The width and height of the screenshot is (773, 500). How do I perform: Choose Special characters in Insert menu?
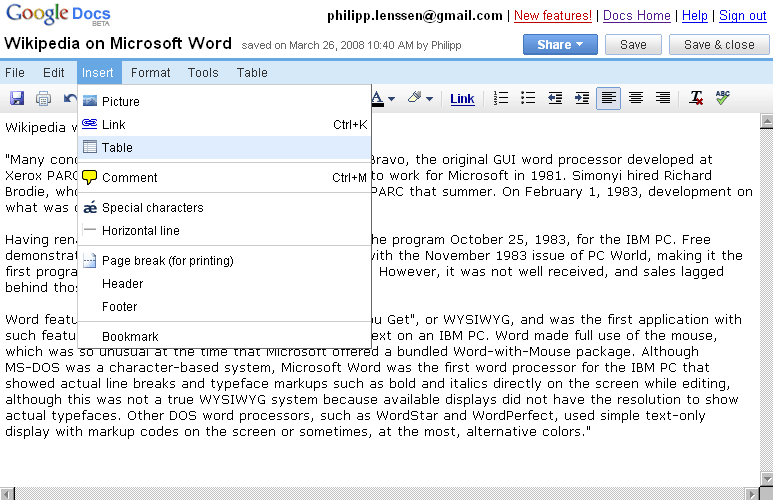click(x=152, y=208)
